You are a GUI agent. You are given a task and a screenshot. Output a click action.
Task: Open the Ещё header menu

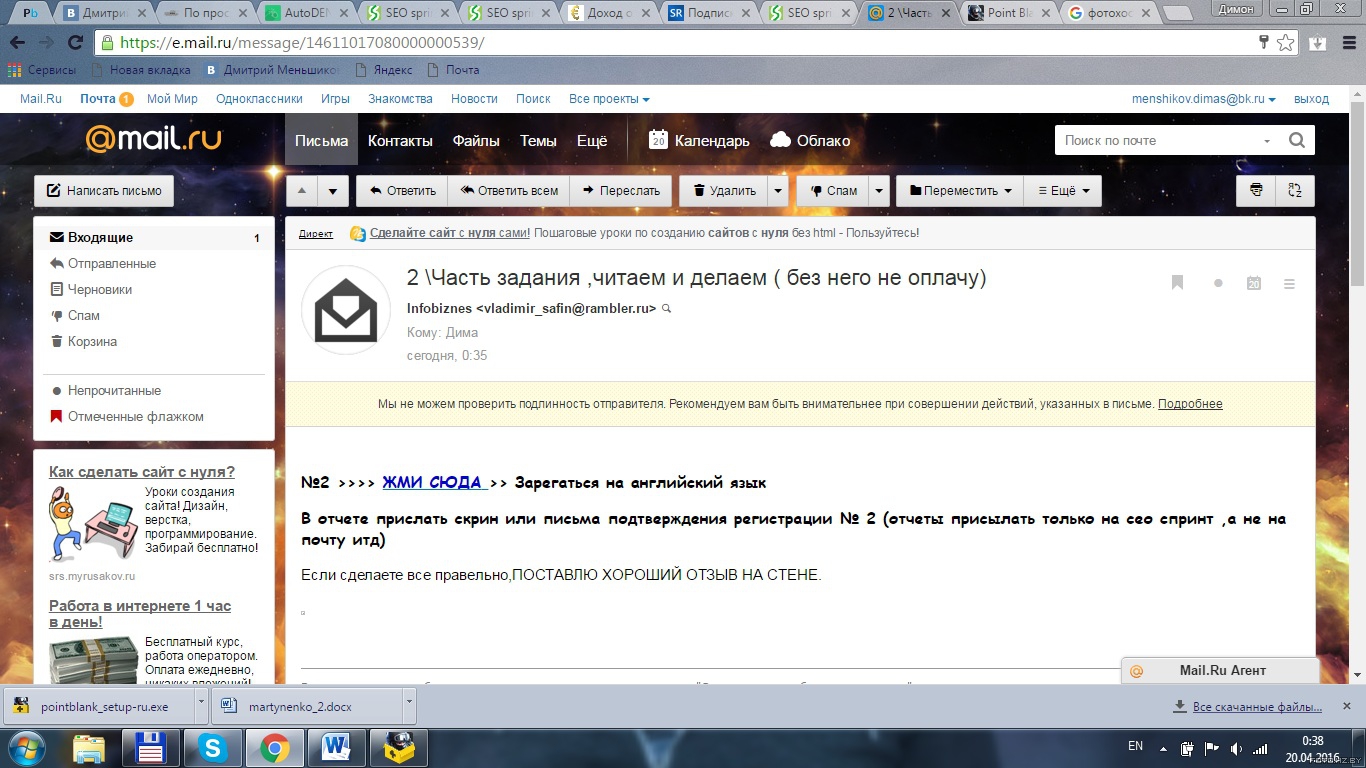592,140
